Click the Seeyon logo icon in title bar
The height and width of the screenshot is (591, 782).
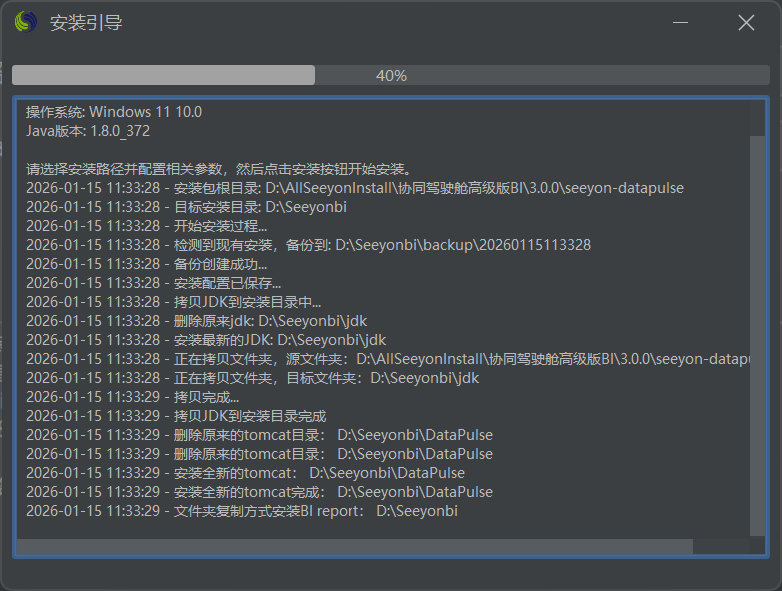26,22
